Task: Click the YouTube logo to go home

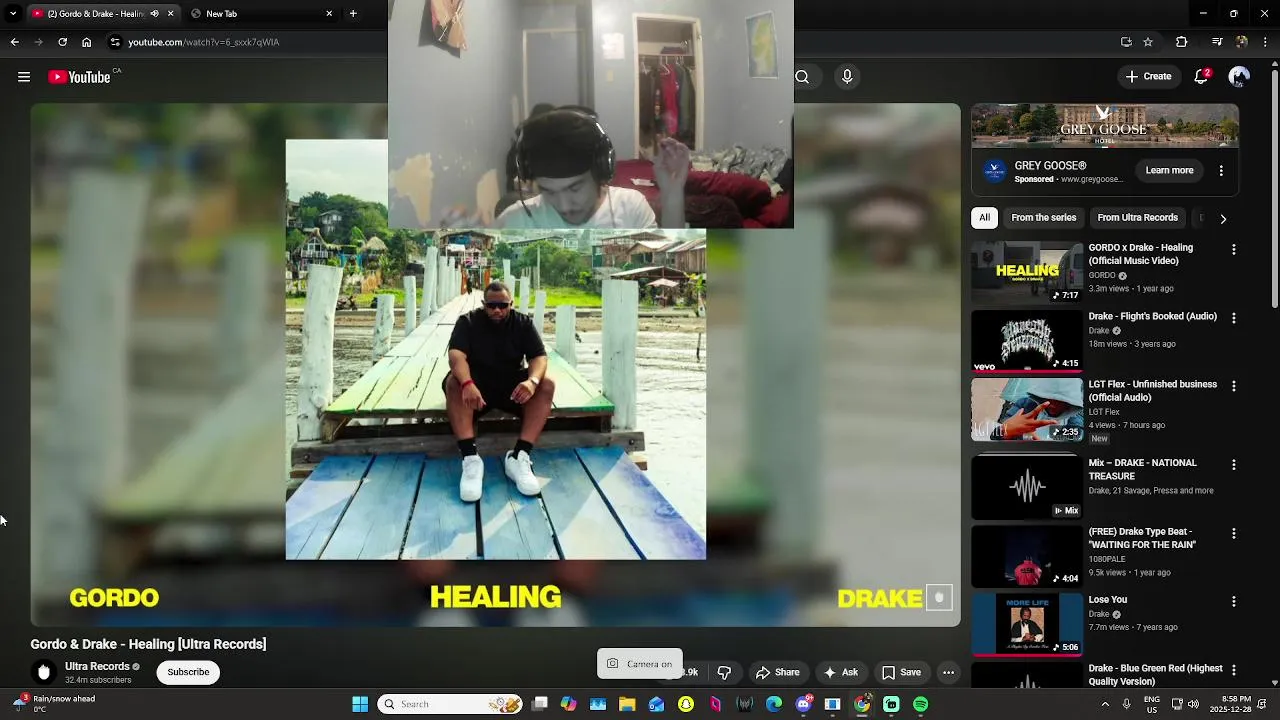Action: [79, 77]
